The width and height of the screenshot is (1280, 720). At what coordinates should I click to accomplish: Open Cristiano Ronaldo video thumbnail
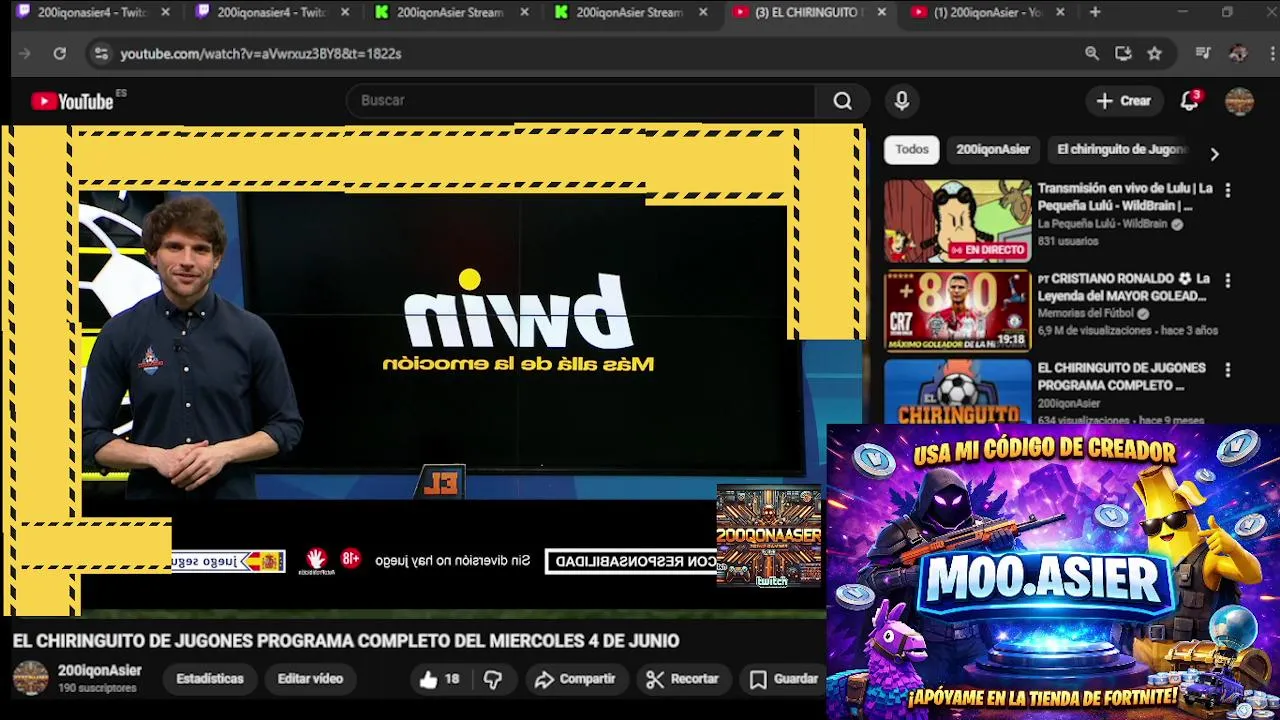coord(957,310)
